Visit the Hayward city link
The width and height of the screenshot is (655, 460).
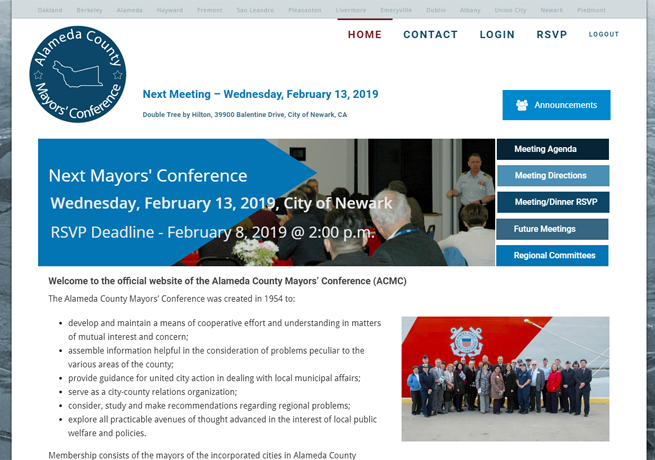click(x=170, y=10)
